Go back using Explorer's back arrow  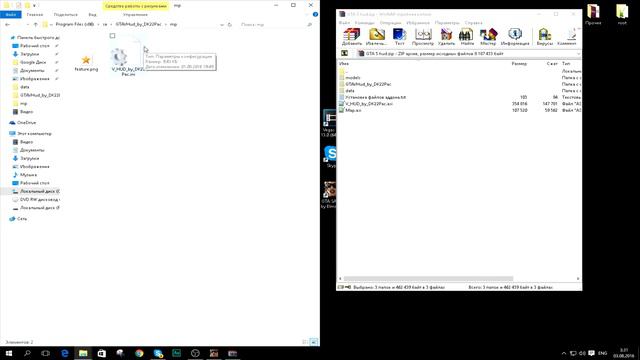tap(7, 24)
